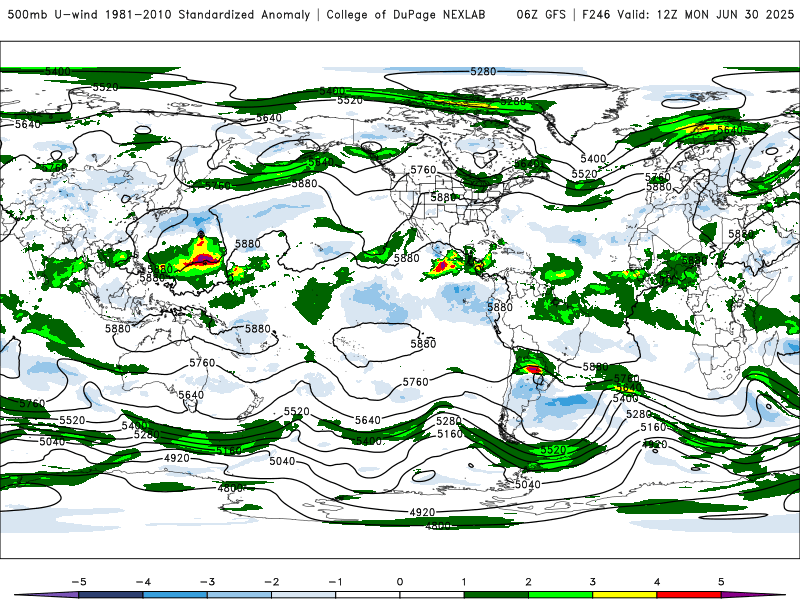Click the "06Z GFS" model run text
The image size is (800, 600).
coord(541,15)
